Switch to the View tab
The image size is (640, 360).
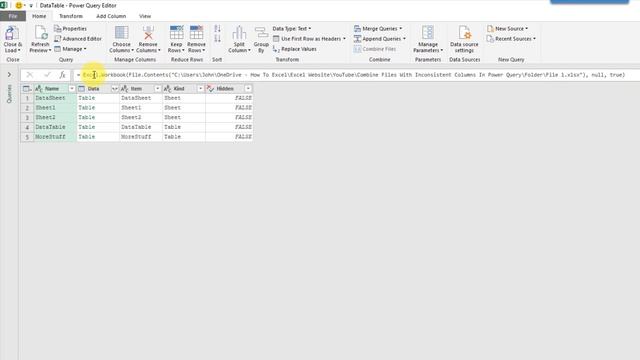(x=145, y=16)
